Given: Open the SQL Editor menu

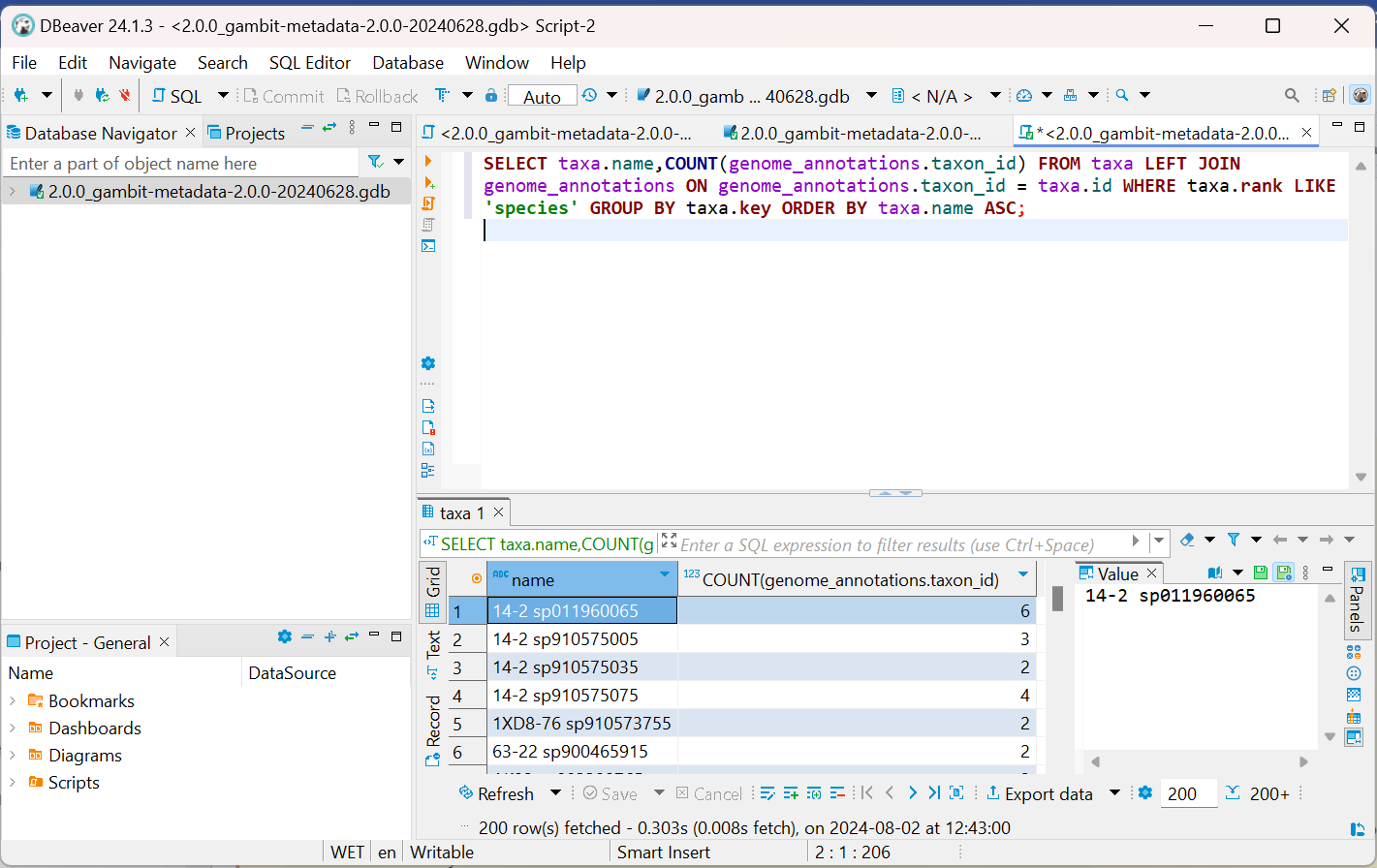Looking at the screenshot, I should [309, 63].
